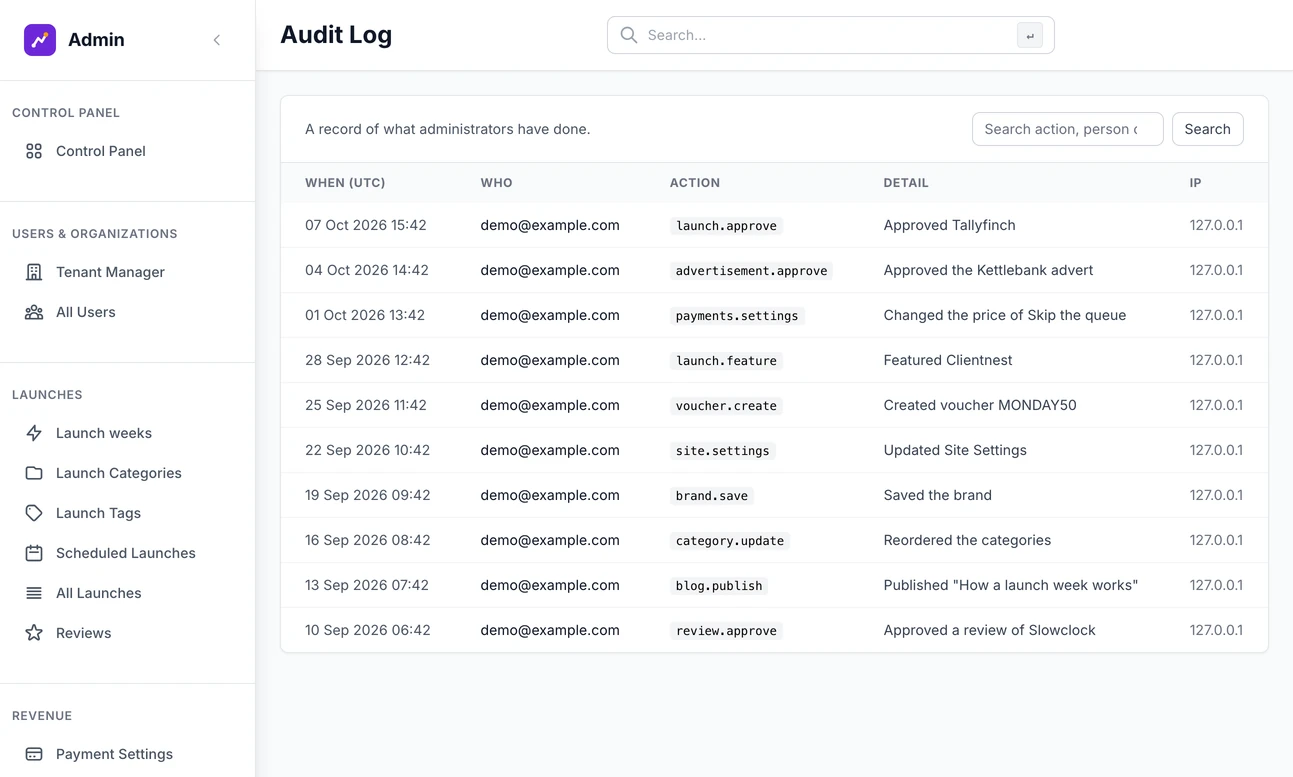Click the Scheduled Launches calendar icon
This screenshot has width=1293, height=777.
pyautogui.click(x=34, y=553)
